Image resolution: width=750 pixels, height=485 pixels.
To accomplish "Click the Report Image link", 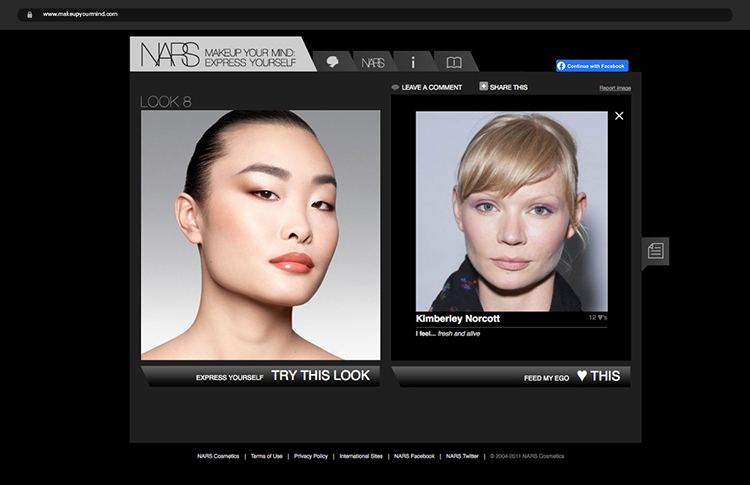I will pyautogui.click(x=615, y=88).
